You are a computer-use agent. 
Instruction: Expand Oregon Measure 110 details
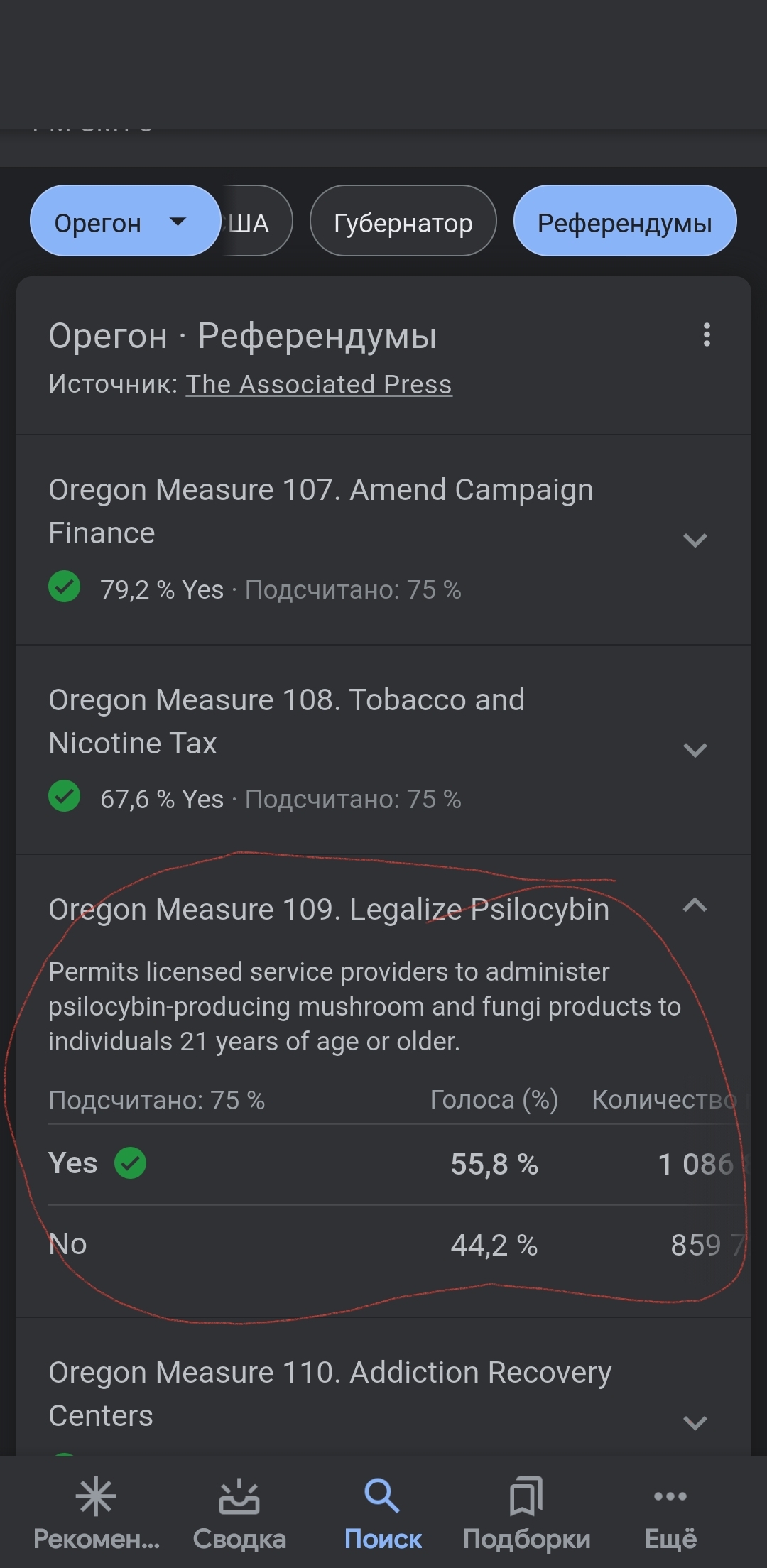695,1422
